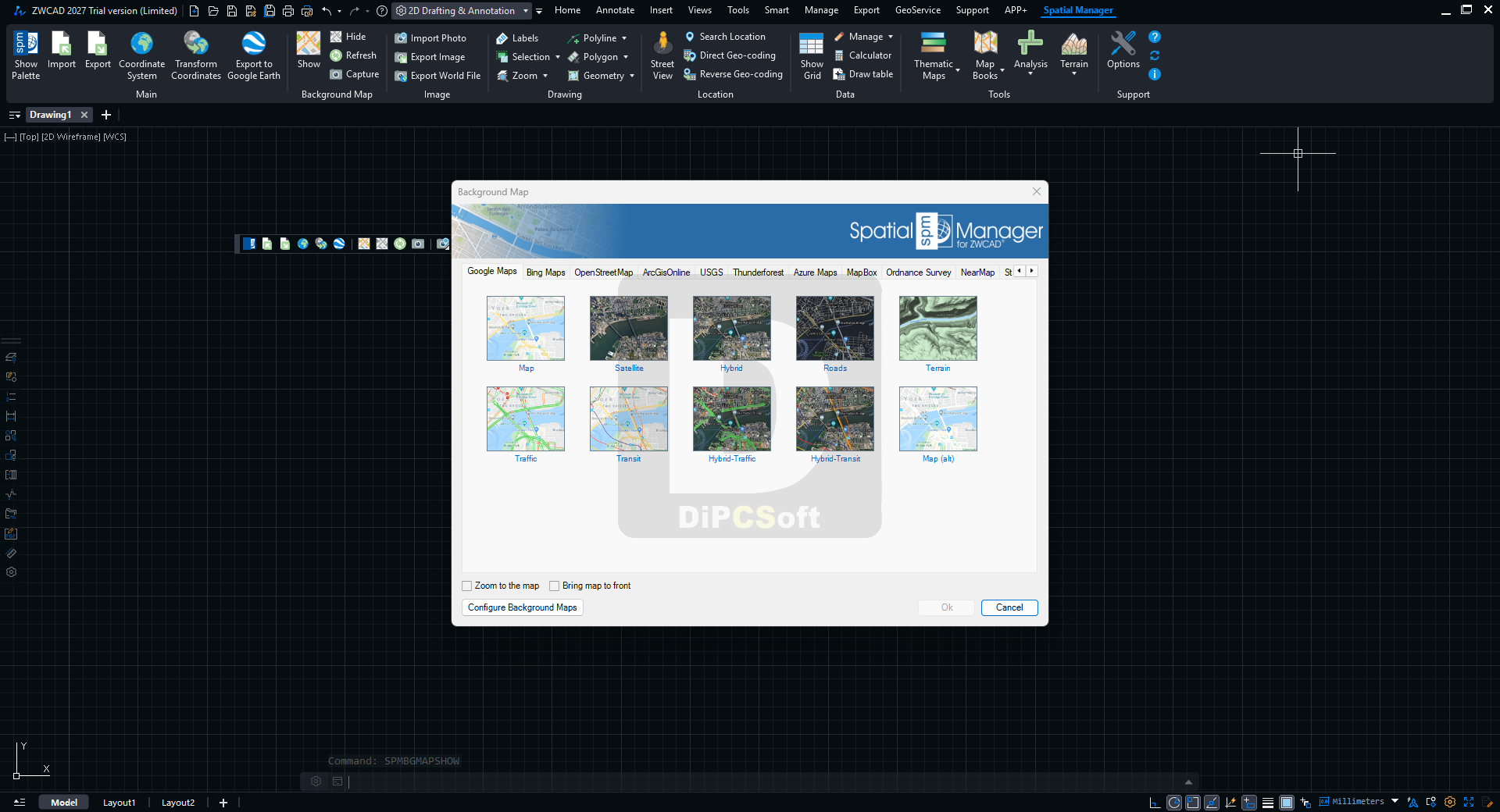Open the Thunderforest tab
The image size is (1500, 812).
(758, 272)
